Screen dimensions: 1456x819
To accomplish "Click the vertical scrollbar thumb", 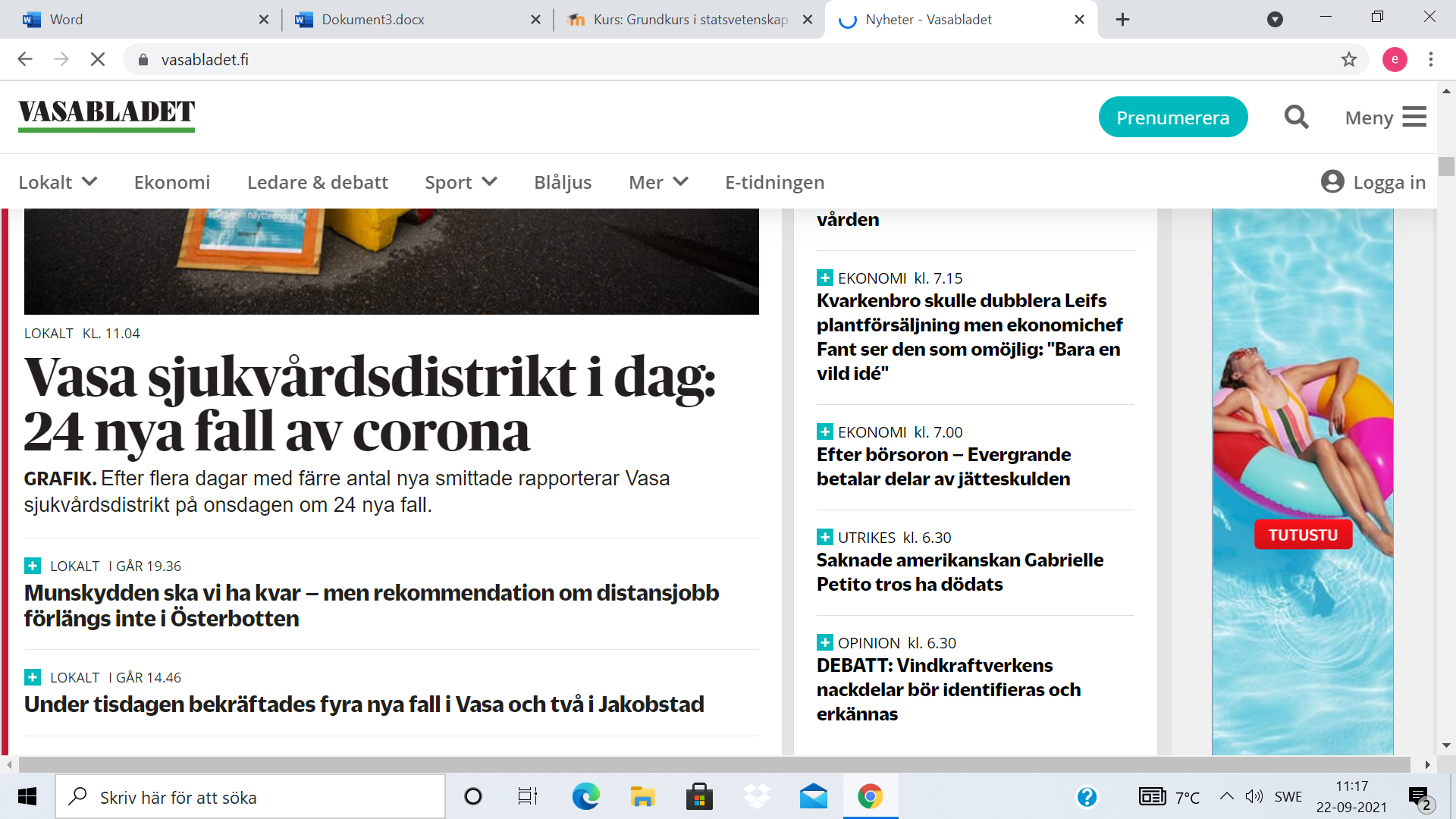I will (x=1446, y=166).
